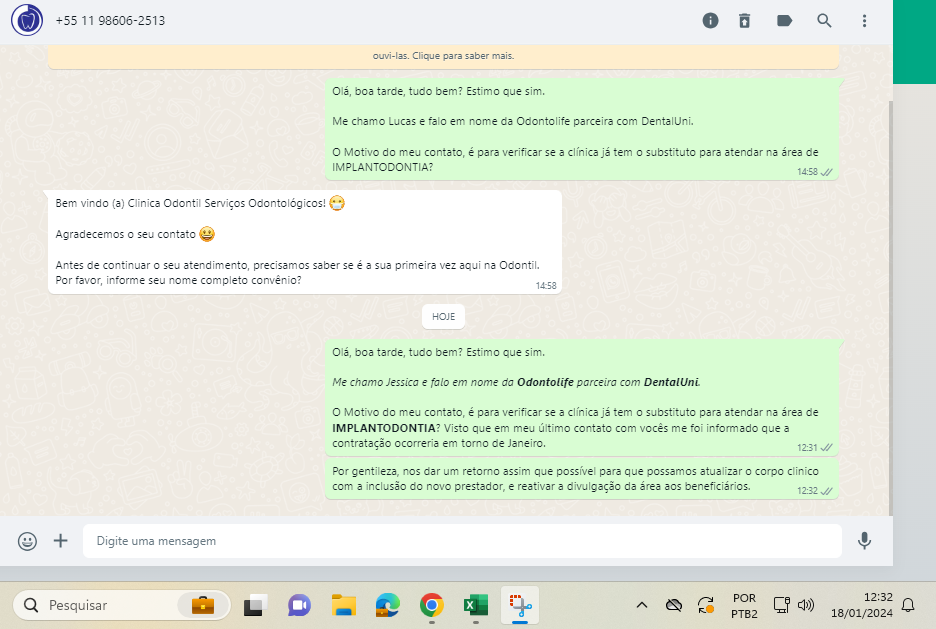The width and height of the screenshot is (936, 629).
Task: Click the cloud sync tray icon
Action: [674, 605]
